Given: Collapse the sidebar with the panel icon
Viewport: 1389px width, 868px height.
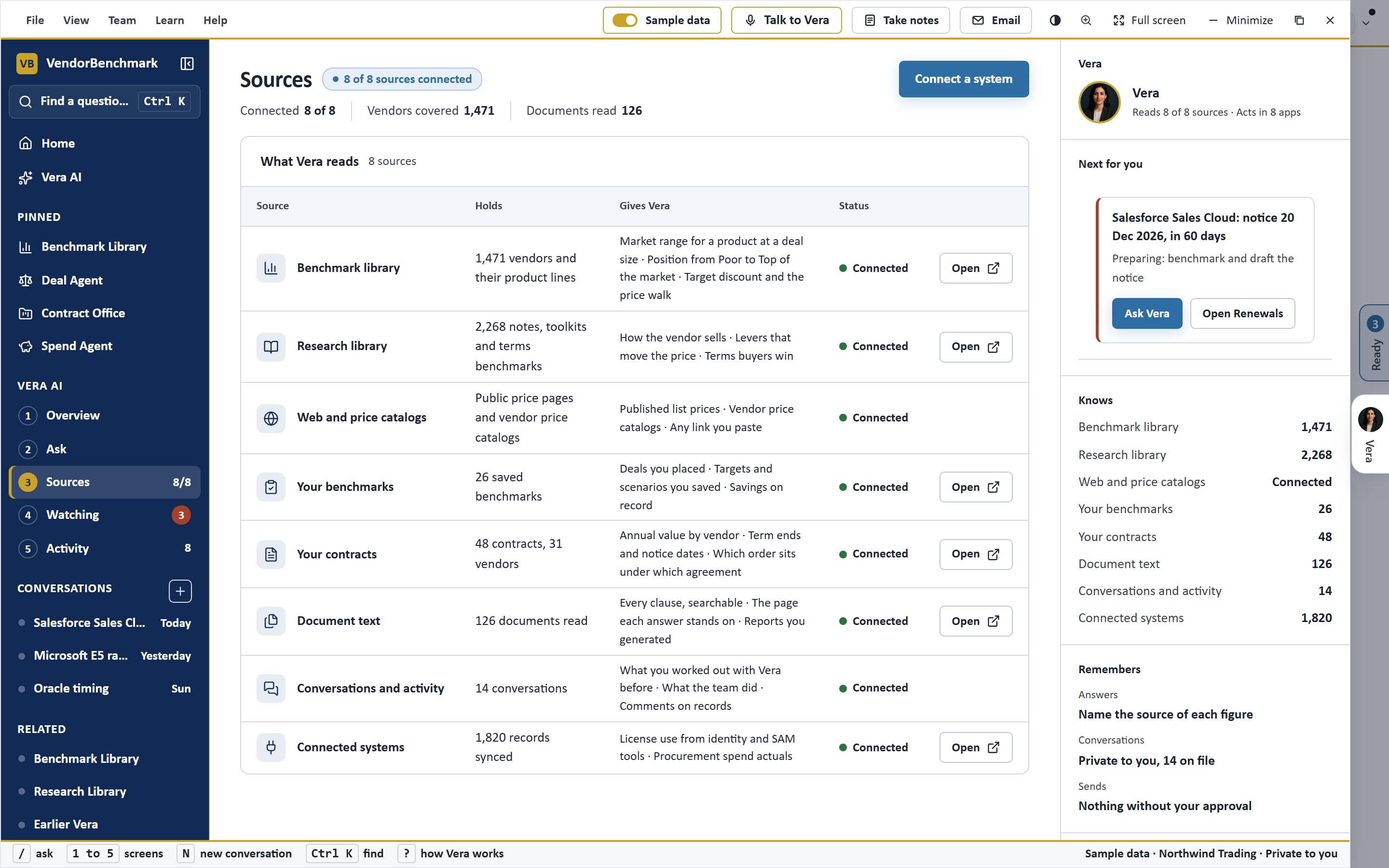Looking at the screenshot, I should point(187,63).
